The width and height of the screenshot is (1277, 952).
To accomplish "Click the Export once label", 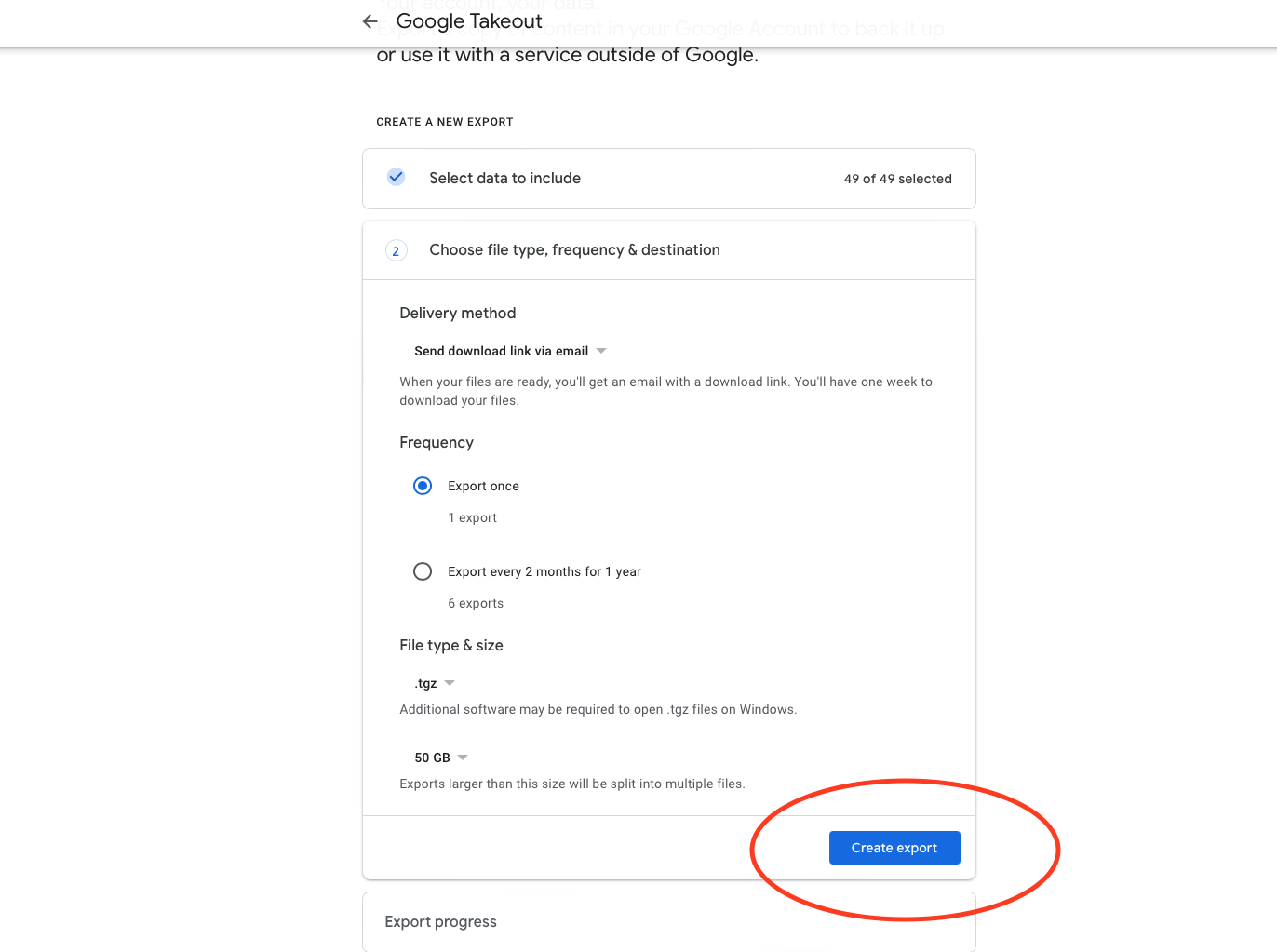I will point(483,486).
